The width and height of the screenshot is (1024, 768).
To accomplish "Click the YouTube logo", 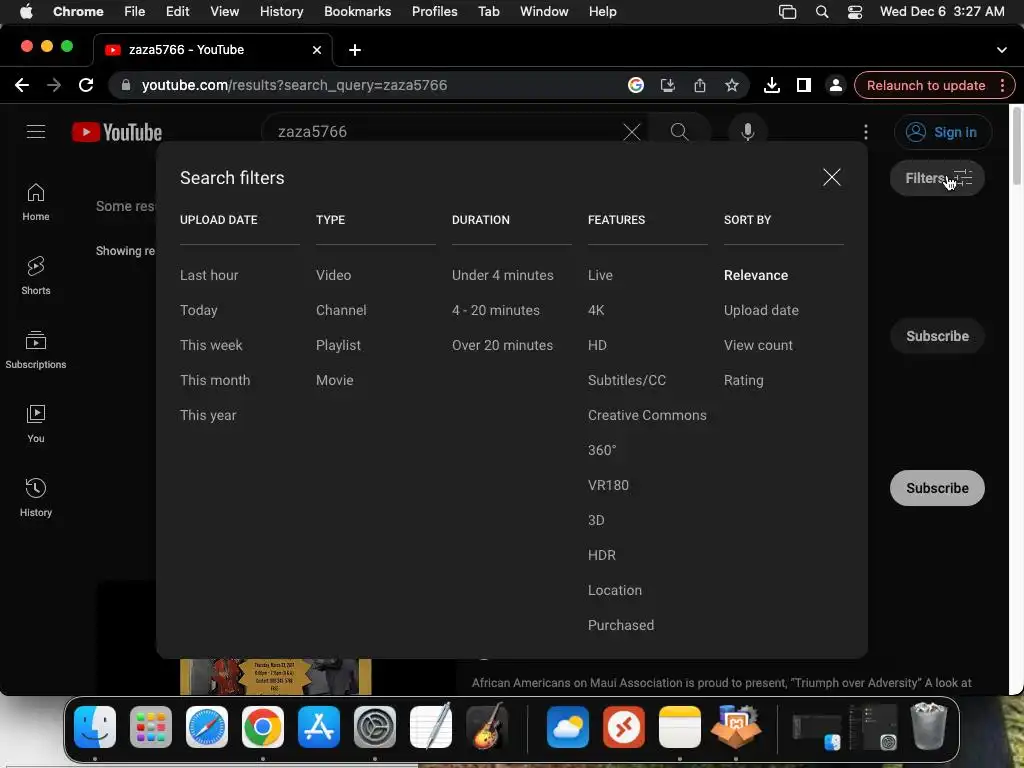I will pos(117,133).
